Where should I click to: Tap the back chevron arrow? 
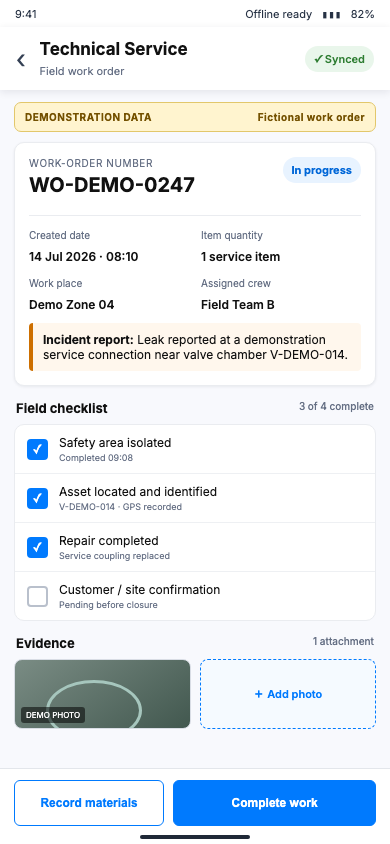click(x=21, y=60)
